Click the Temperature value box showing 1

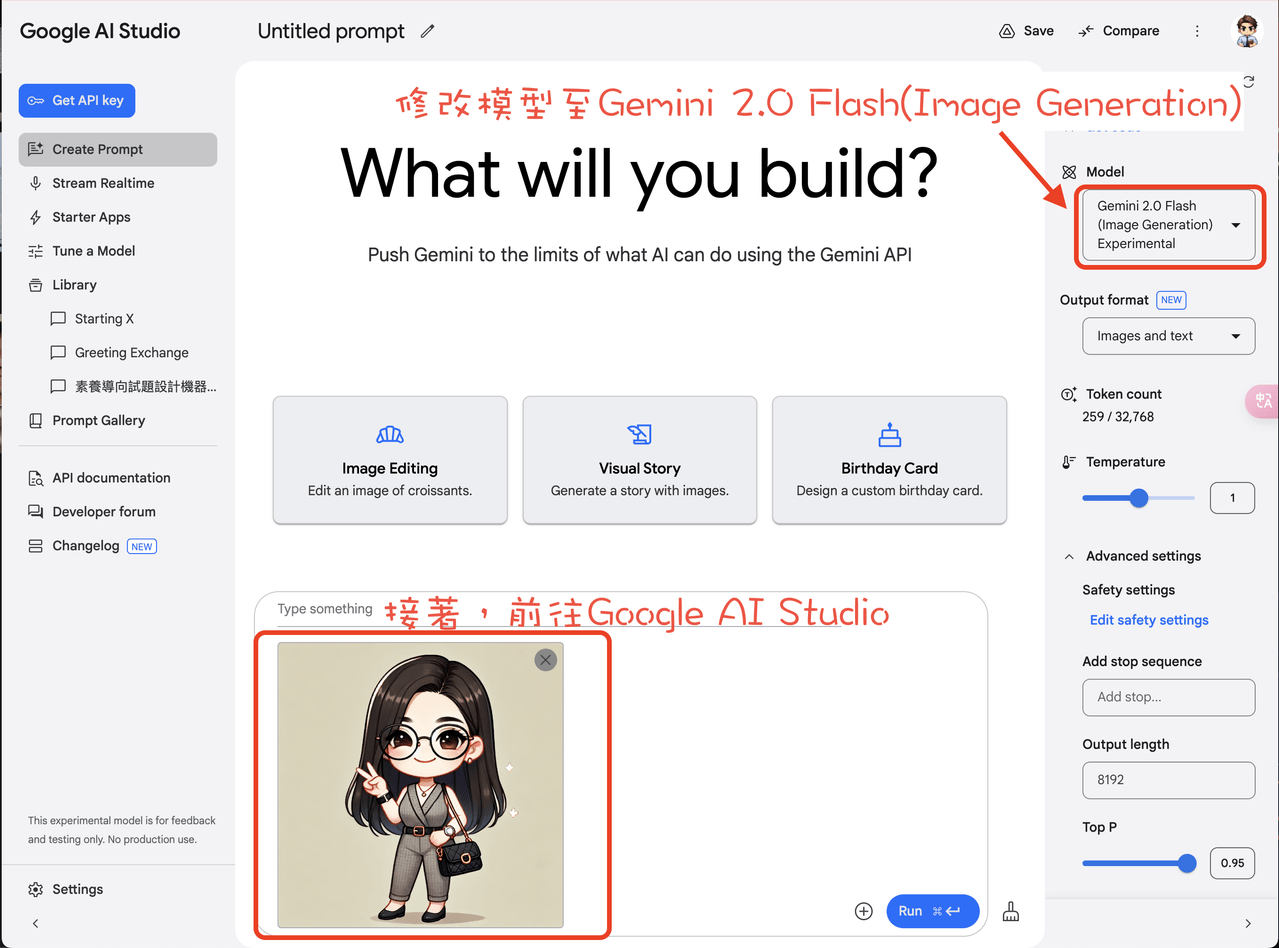(x=1232, y=498)
